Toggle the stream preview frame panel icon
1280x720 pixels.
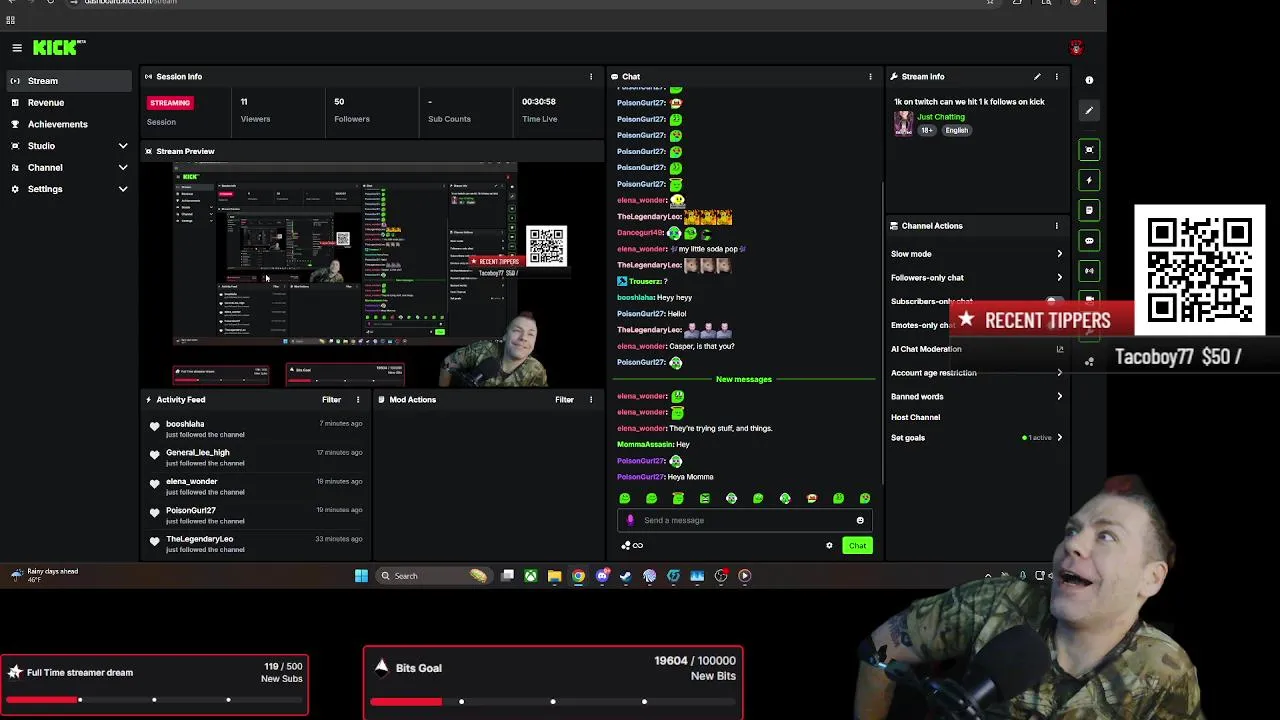point(1089,150)
